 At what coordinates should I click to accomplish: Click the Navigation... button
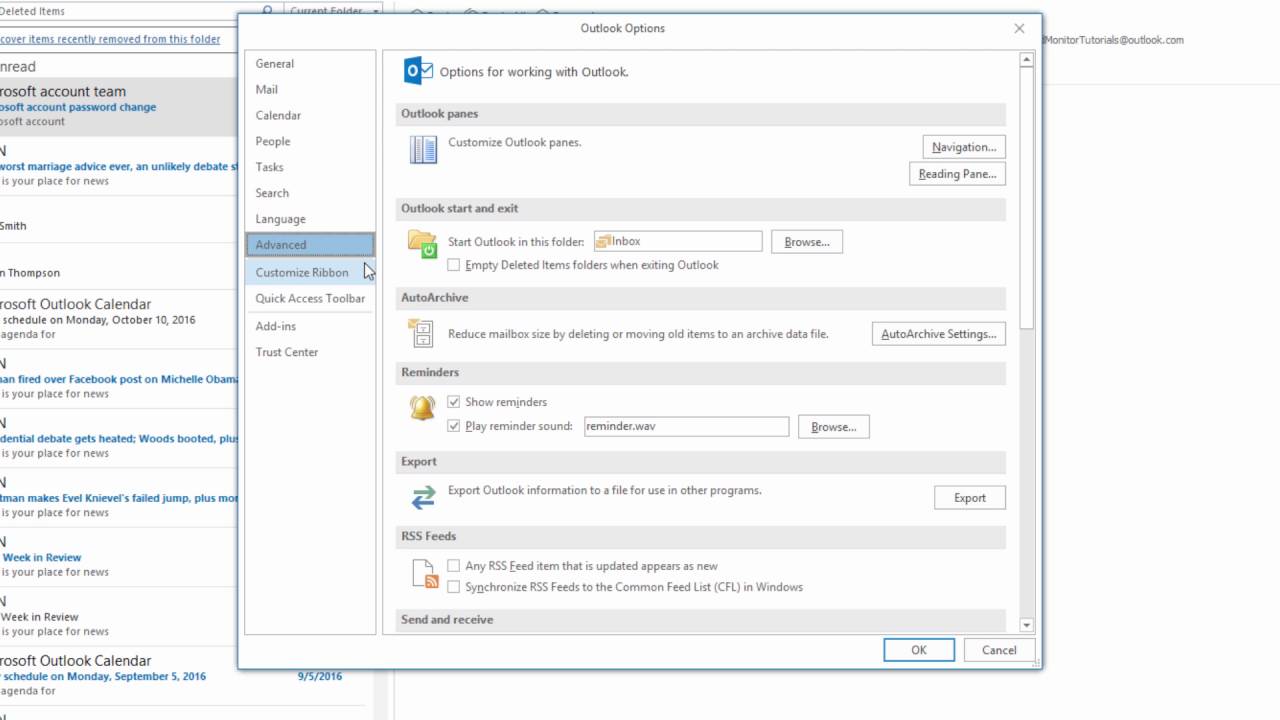coord(964,147)
